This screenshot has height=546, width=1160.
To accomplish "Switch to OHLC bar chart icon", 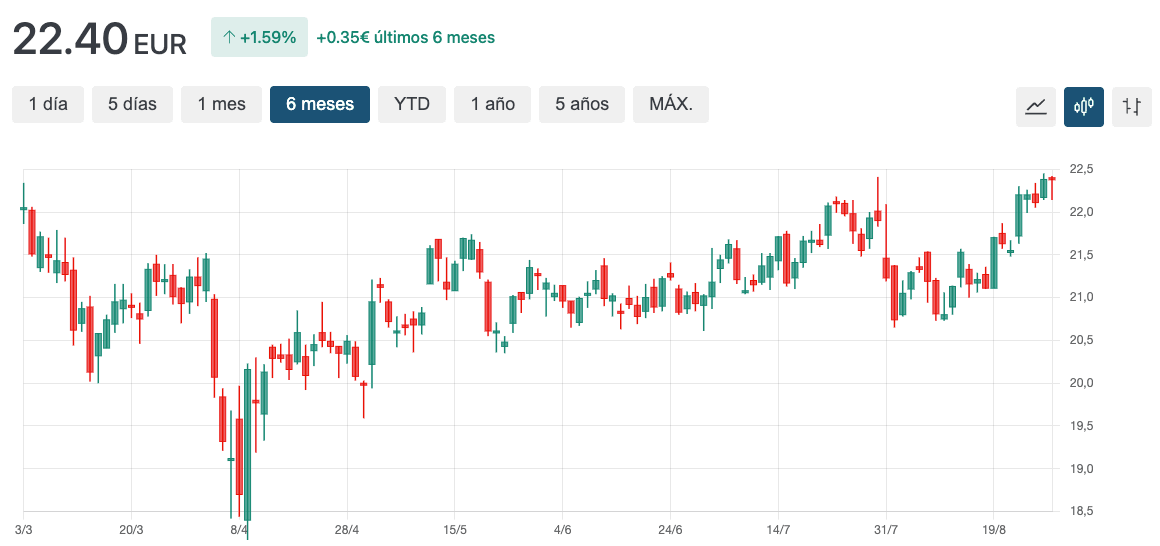I will (x=1132, y=105).
